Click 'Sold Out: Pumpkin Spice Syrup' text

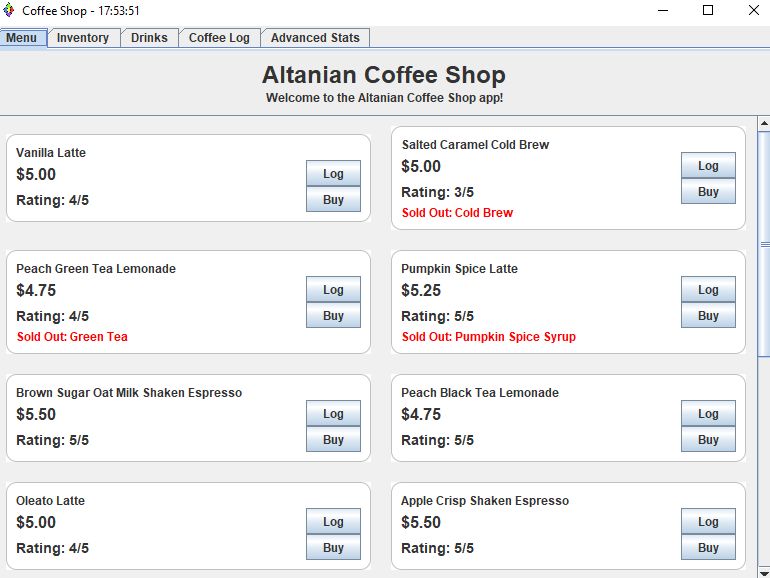pos(489,337)
